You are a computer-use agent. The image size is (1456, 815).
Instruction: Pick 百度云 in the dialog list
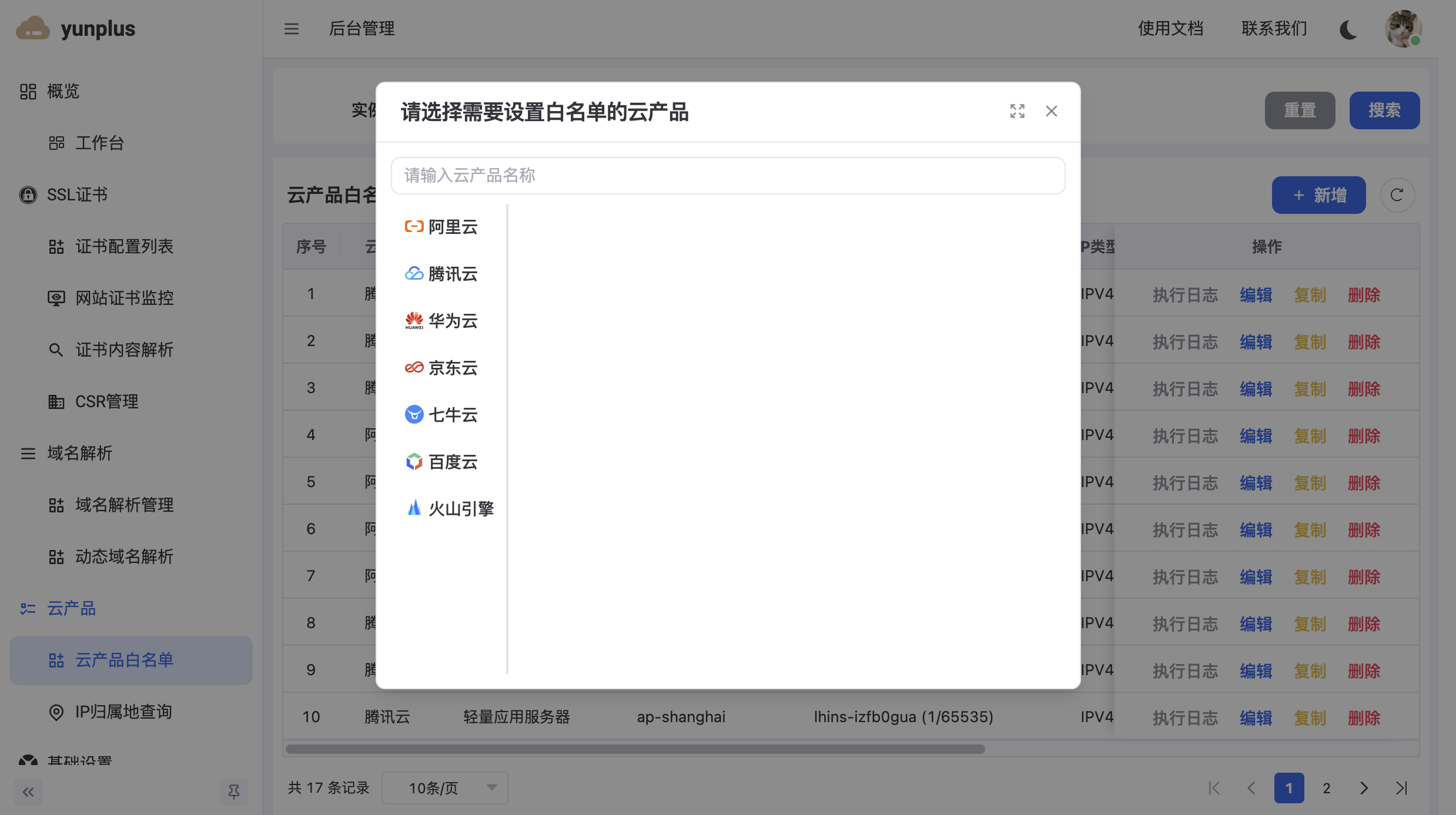(441, 462)
